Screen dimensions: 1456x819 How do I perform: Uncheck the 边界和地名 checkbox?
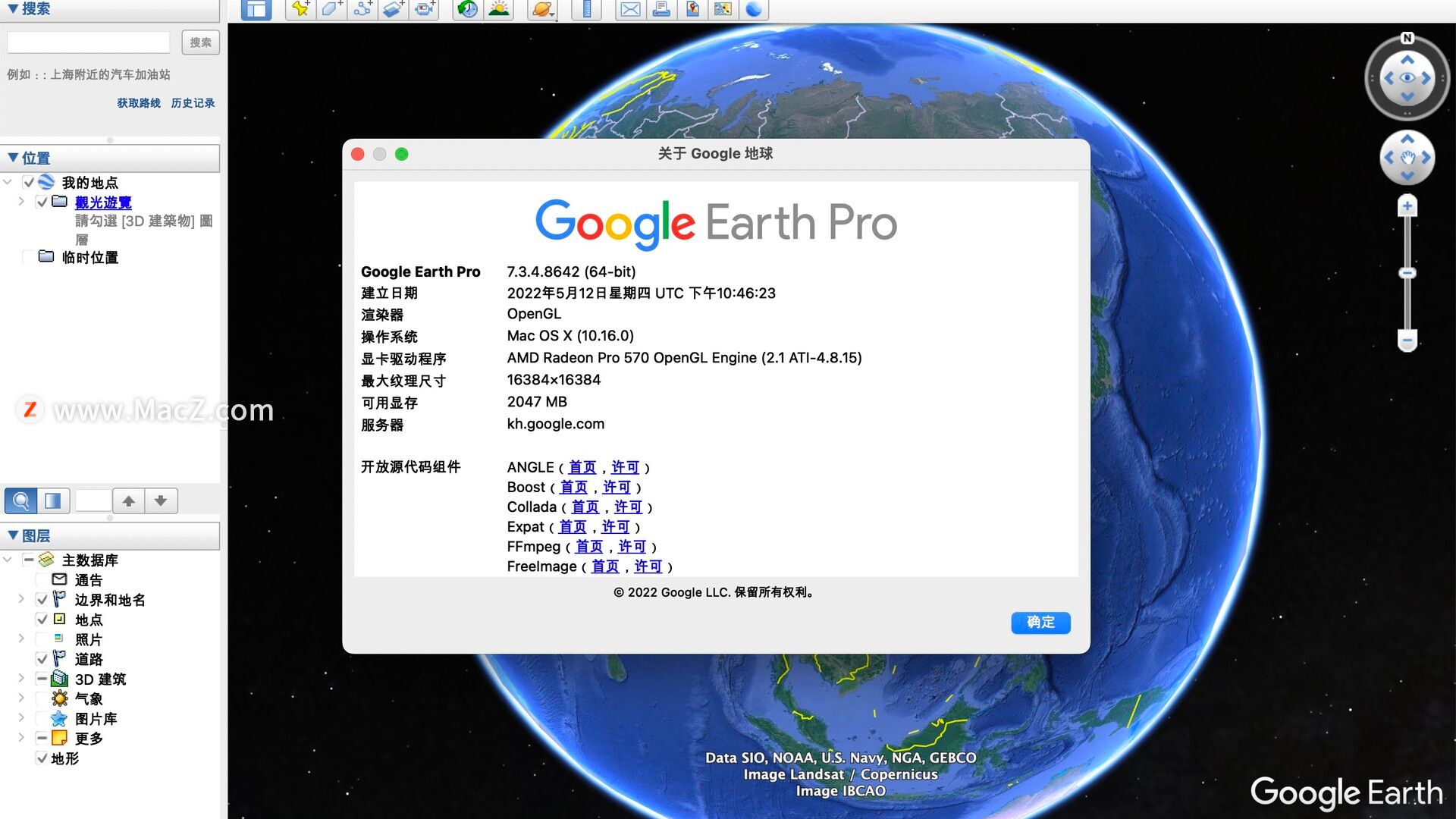pyautogui.click(x=42, y=600)
